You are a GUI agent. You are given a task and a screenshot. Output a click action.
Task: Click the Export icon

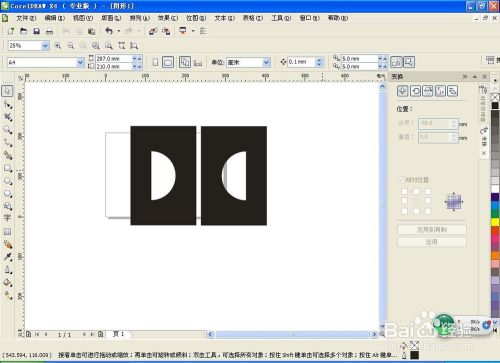(166, 31)
